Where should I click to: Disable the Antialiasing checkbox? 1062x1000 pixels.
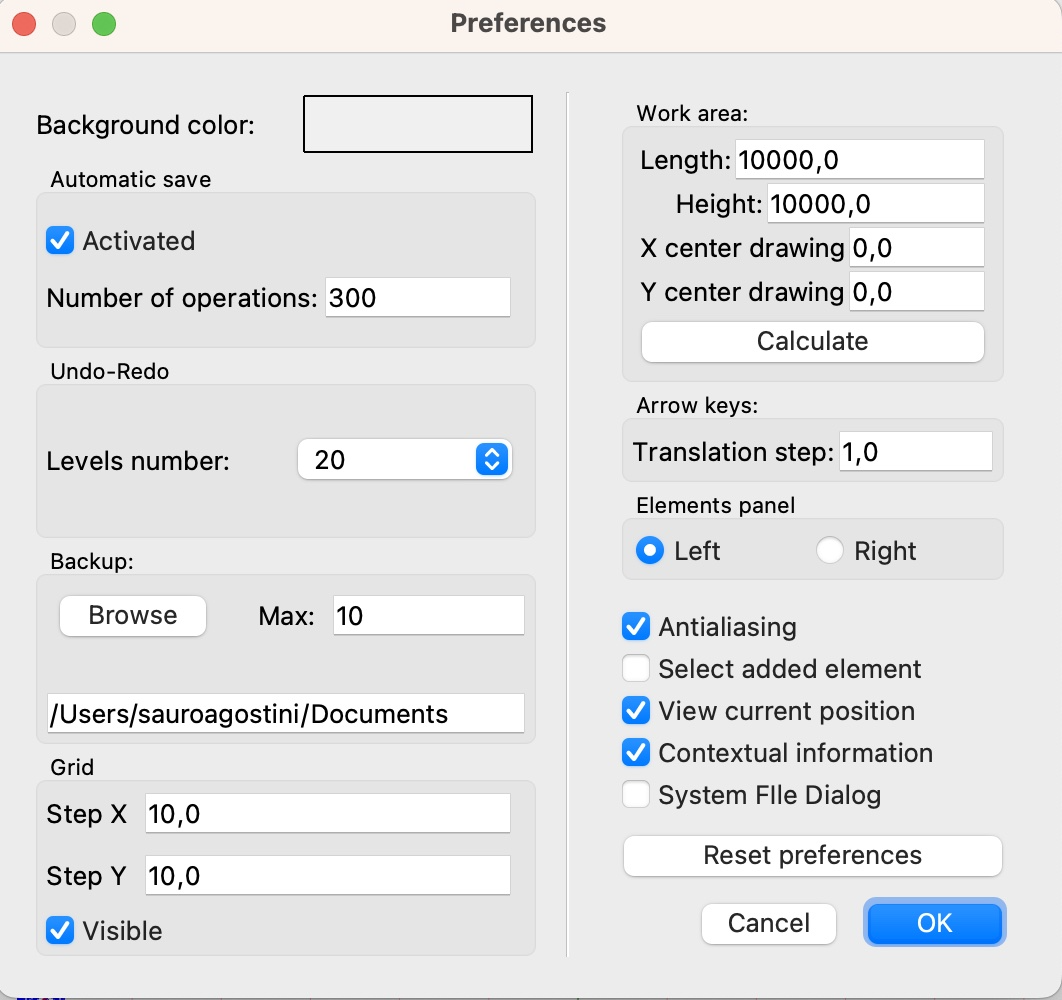[636, 627]
